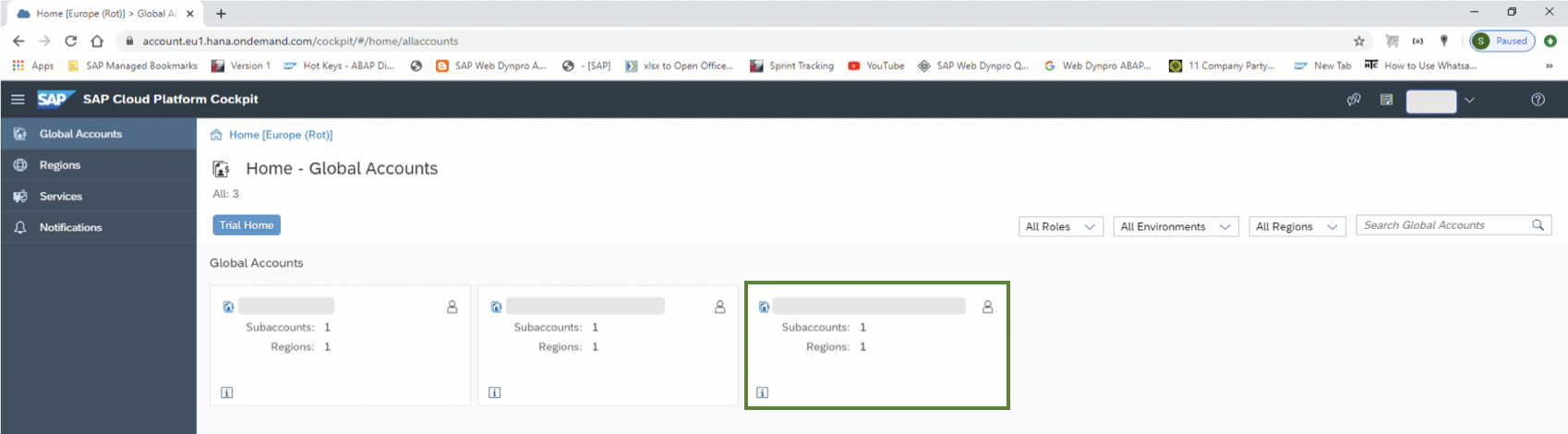The width and height of the screenshot is (1568, 434).
Task: View site info via the padlock icon
Action: [x=129, y=41]
